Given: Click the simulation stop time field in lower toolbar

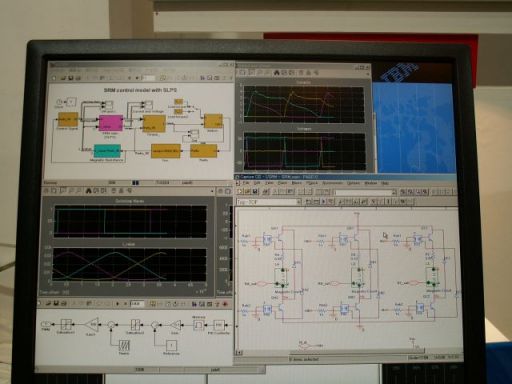Looking at the screenshot, I should [x=137, y=304].
